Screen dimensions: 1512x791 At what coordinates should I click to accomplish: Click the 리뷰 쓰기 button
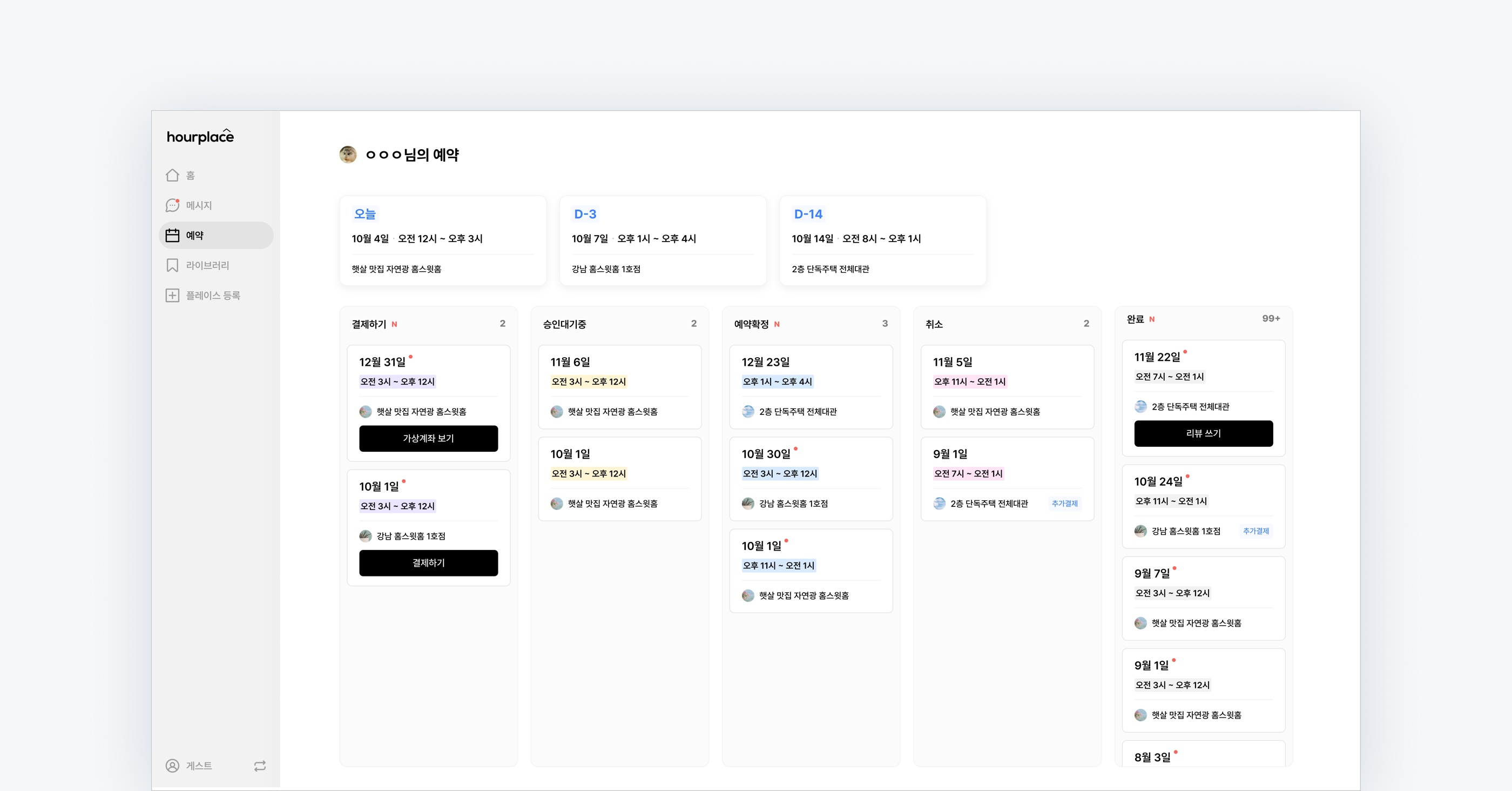click(x=1203, y=433)
